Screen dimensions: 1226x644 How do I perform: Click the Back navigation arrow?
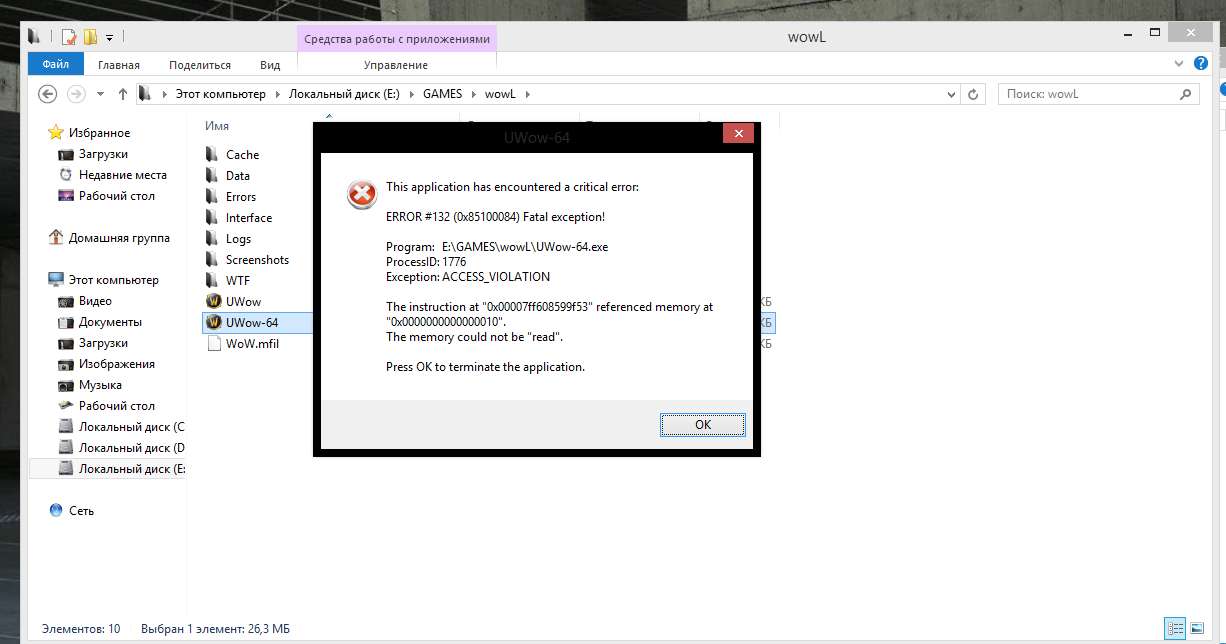[47, 94]
